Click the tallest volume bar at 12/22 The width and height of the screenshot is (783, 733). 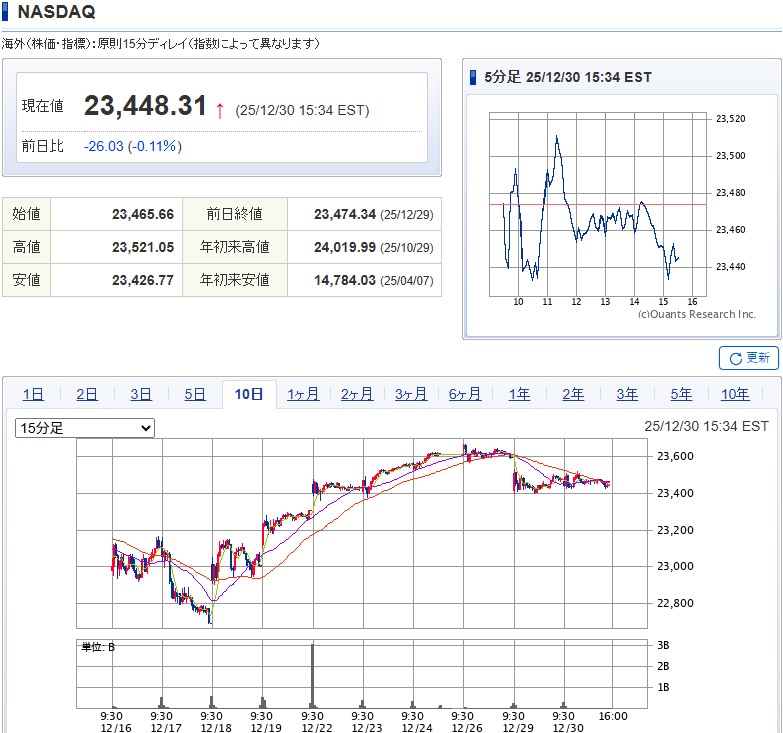point(313,675)
